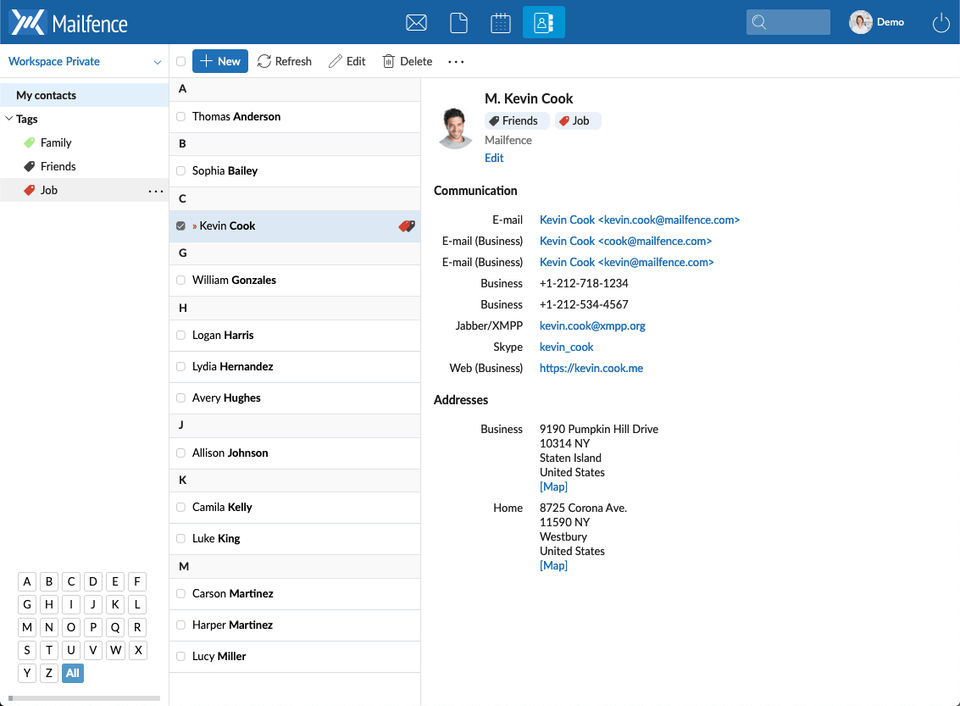Check the Lydia Hernandez checkbox
The height and width of the screenshot is (706, 960).
[x=181, y=367]
